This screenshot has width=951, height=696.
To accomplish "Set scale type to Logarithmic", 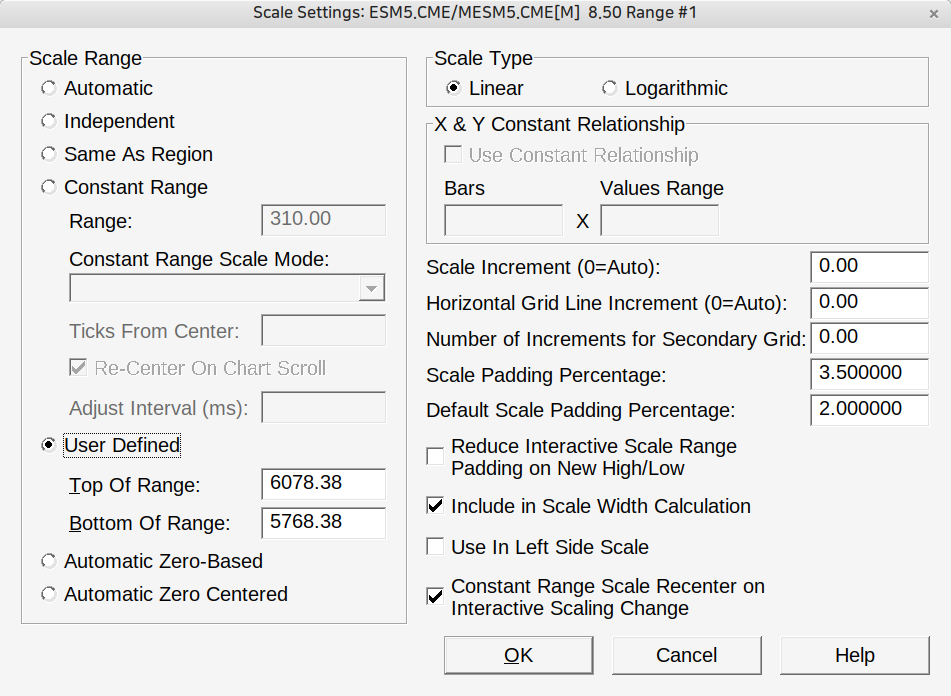I will [610, 88].
